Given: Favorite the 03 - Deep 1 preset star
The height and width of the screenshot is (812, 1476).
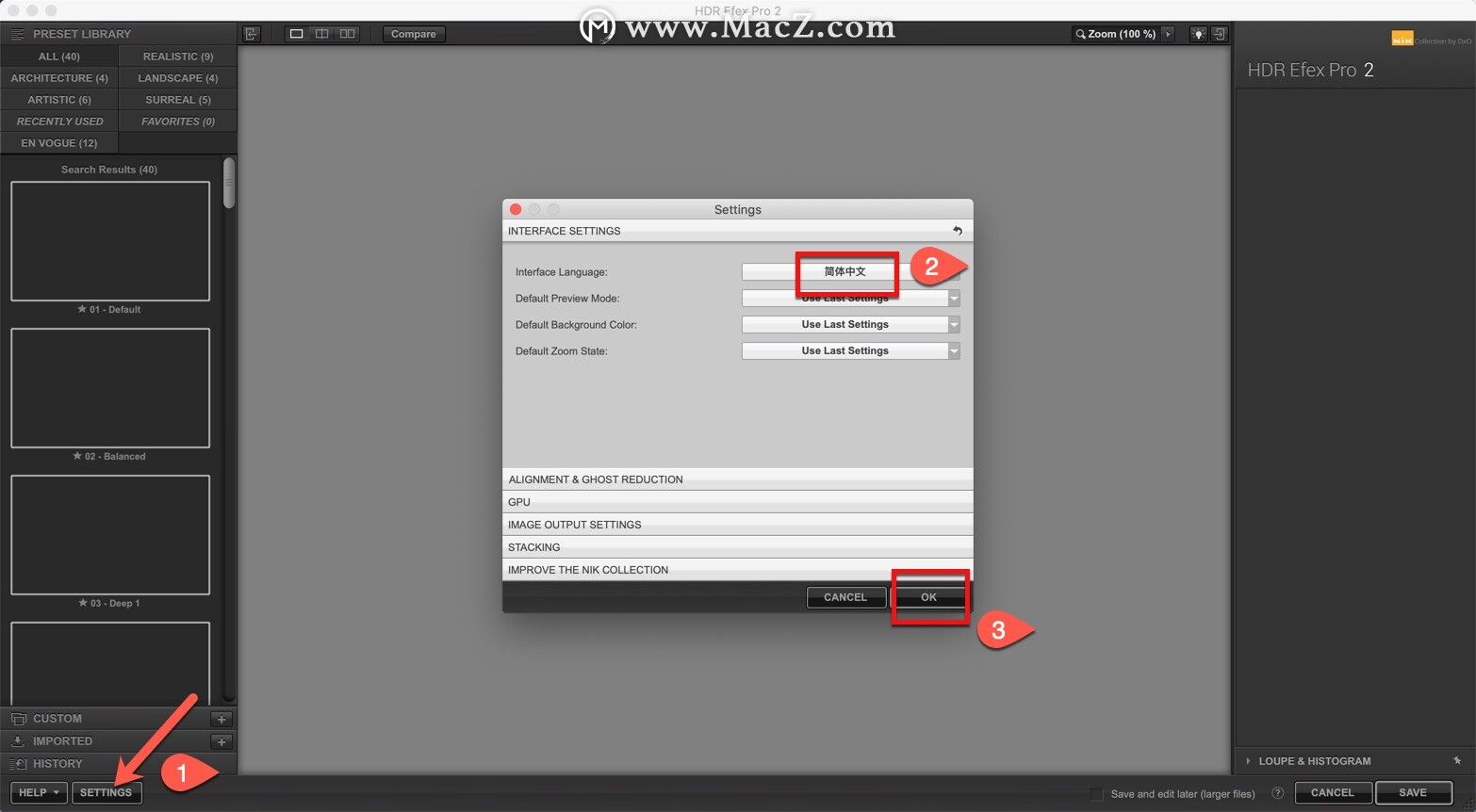Looking at the screenshot, I should (x=83, y=603).
